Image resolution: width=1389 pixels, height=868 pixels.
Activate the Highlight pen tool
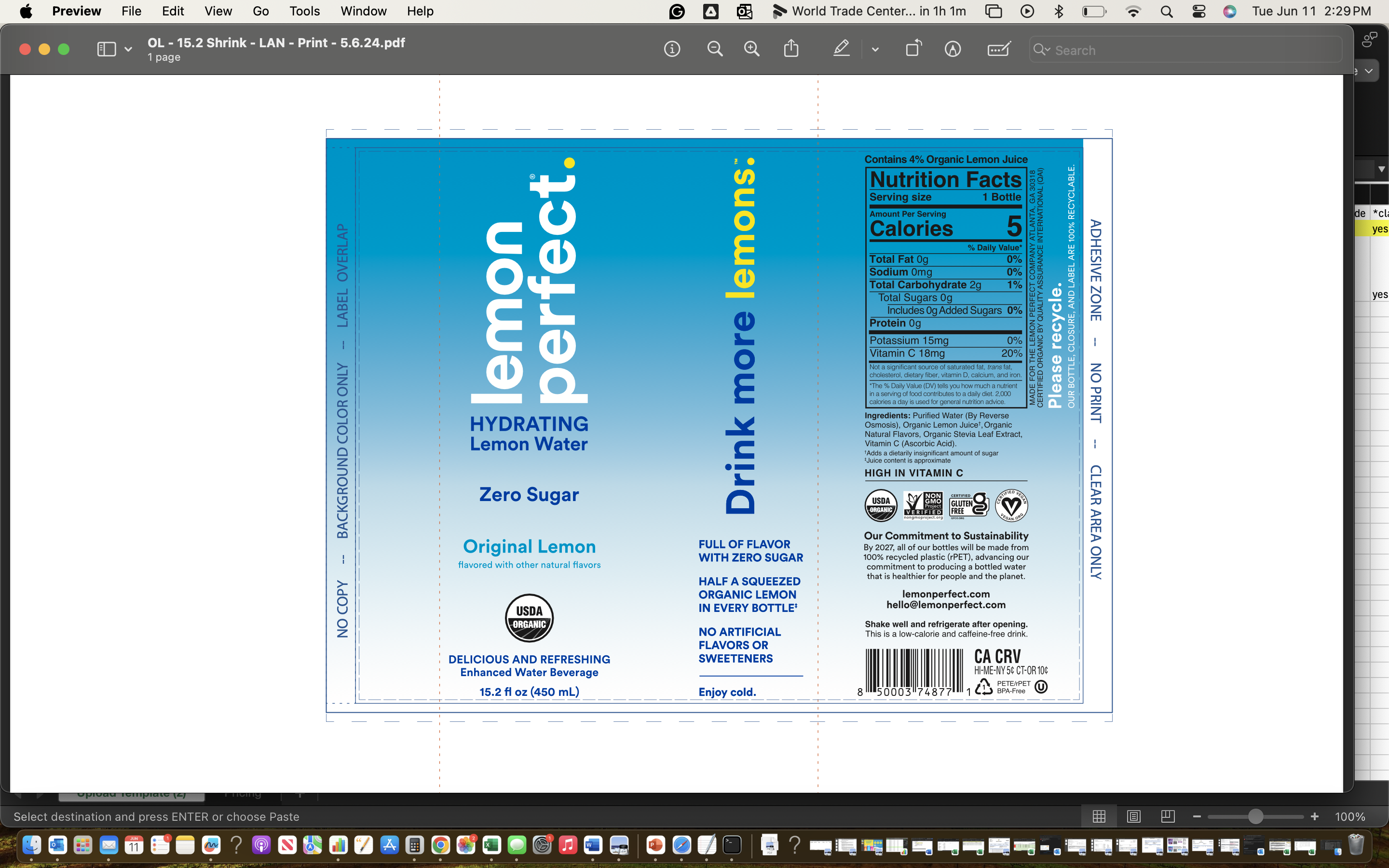(842, 49)
